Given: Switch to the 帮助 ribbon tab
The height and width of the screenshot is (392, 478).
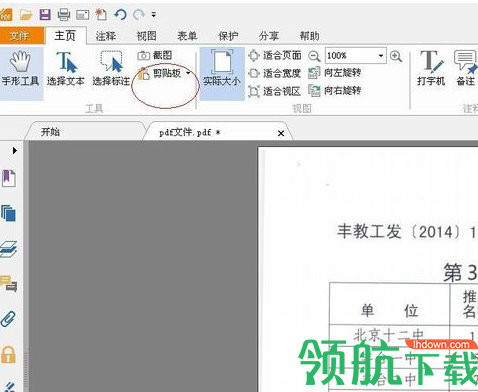Looking at the screenshot, I should click(309, 36).
